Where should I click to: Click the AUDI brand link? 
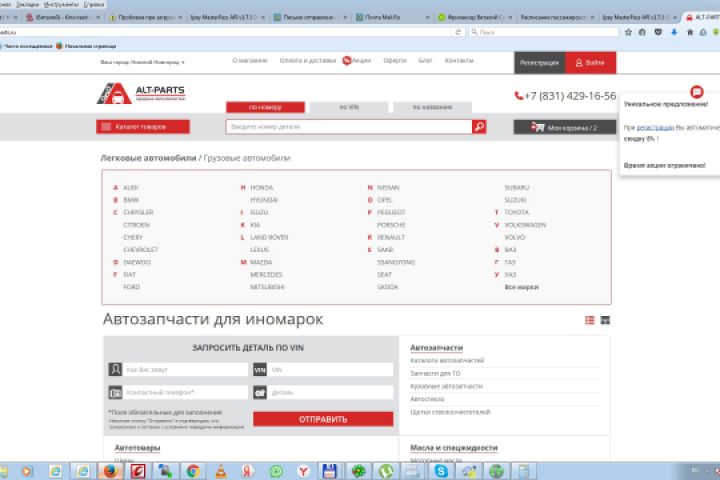point(131,187)
